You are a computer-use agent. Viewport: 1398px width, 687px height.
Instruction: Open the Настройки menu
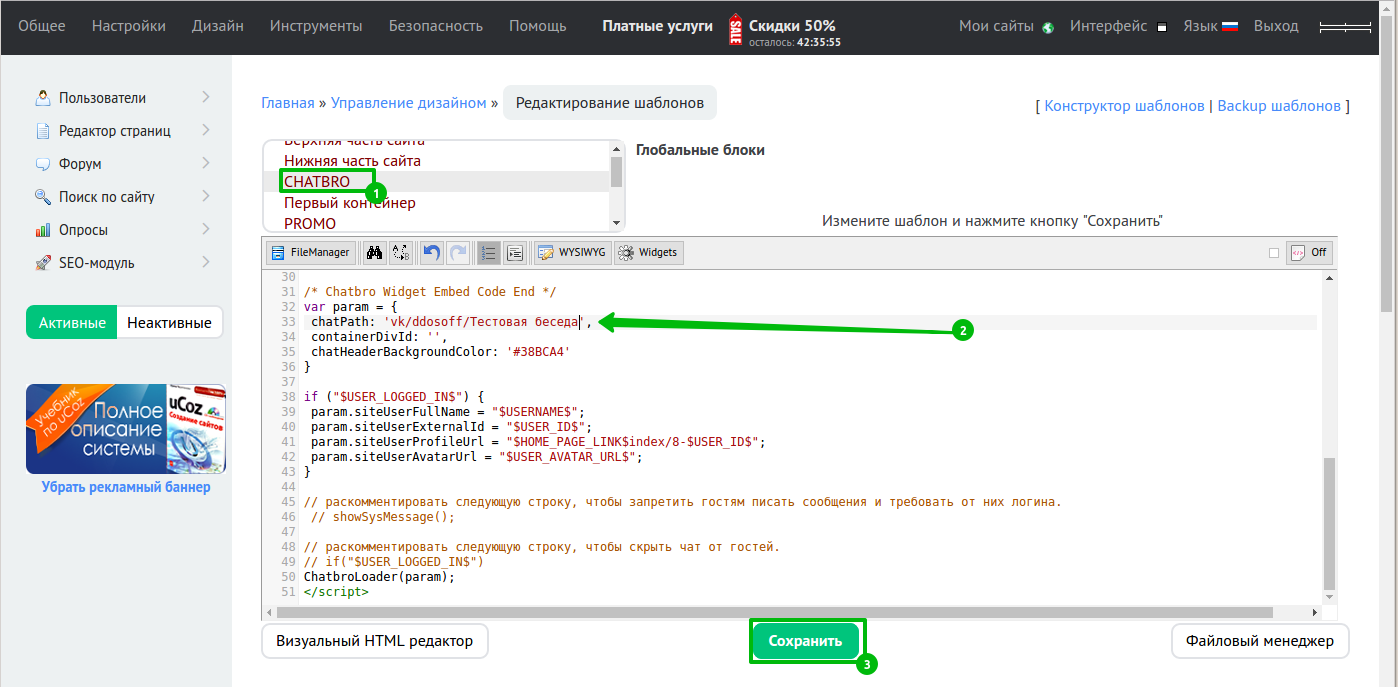(x=129, y=26)
